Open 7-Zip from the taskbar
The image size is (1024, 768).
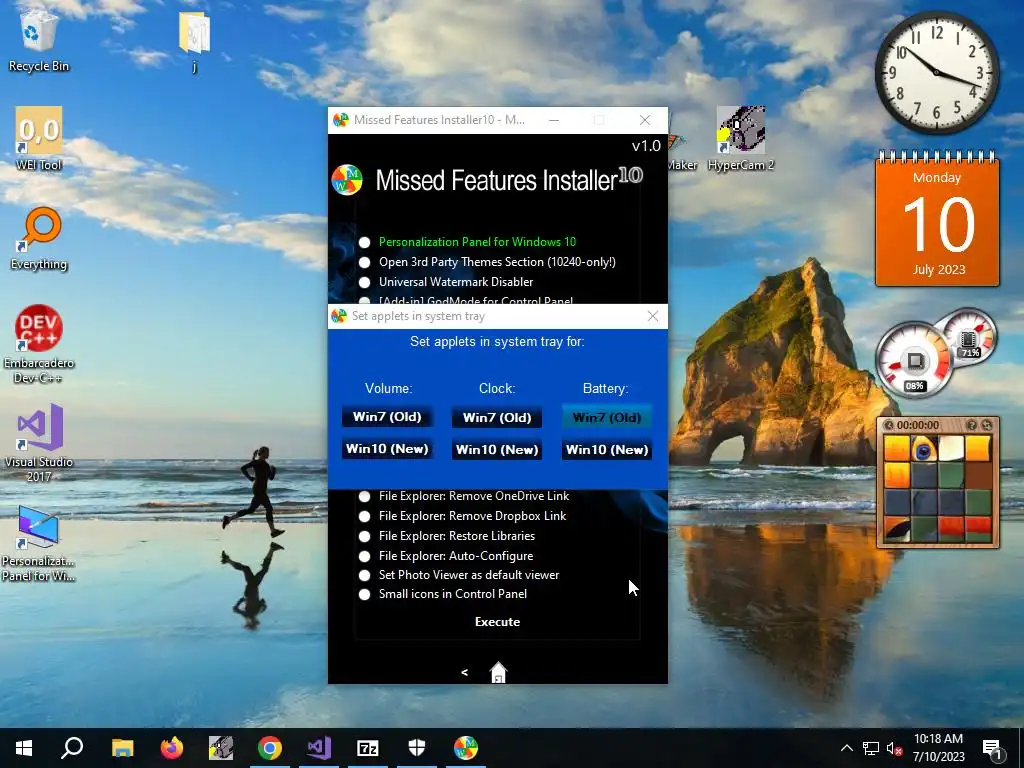click(x=368, y=748)
